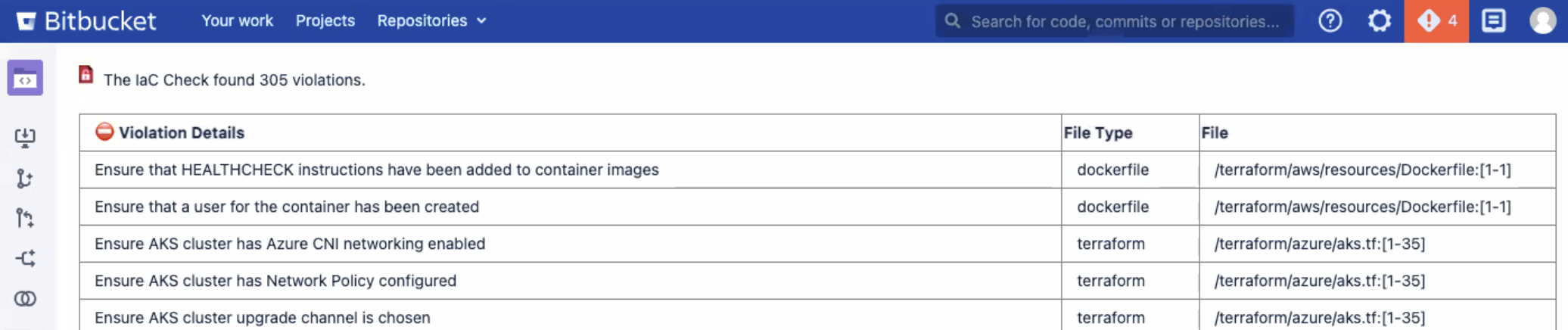The image size is (1568, 330).
Task: Click the Violation Details column header
Action: tap(182, 133)
